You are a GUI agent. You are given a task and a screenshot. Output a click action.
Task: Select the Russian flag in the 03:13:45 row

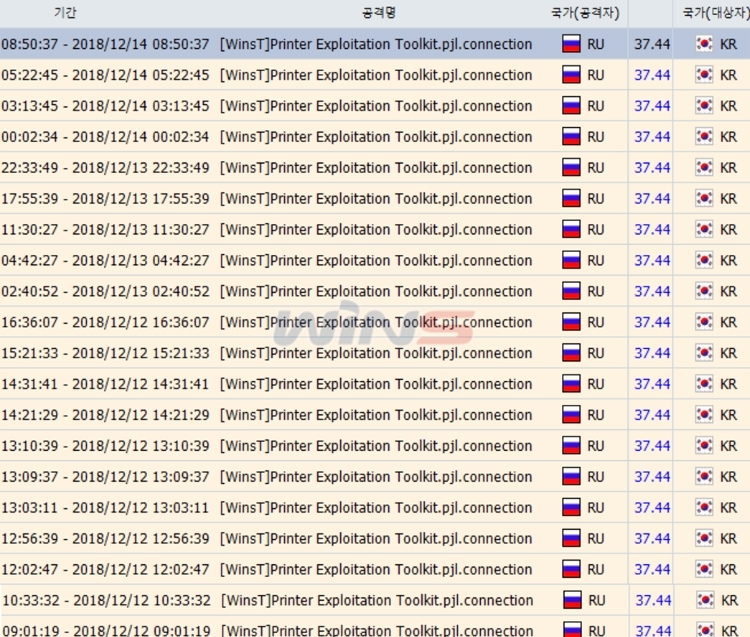[571, 106]
